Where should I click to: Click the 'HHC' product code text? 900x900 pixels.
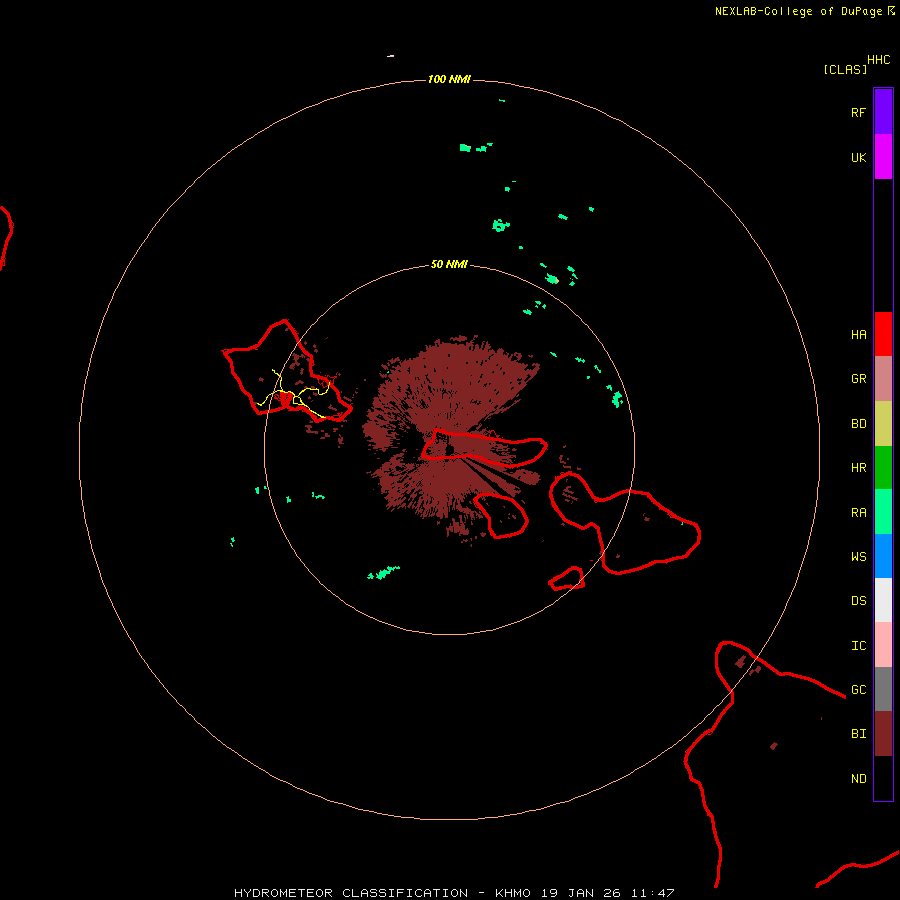tap(878, 60)
